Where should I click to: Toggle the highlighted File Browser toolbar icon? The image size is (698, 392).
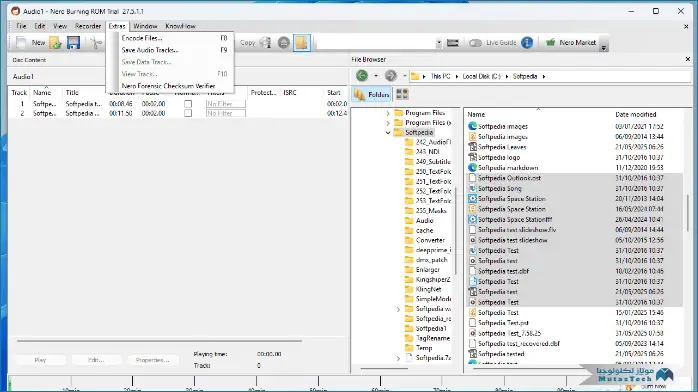tap(302, 43)
